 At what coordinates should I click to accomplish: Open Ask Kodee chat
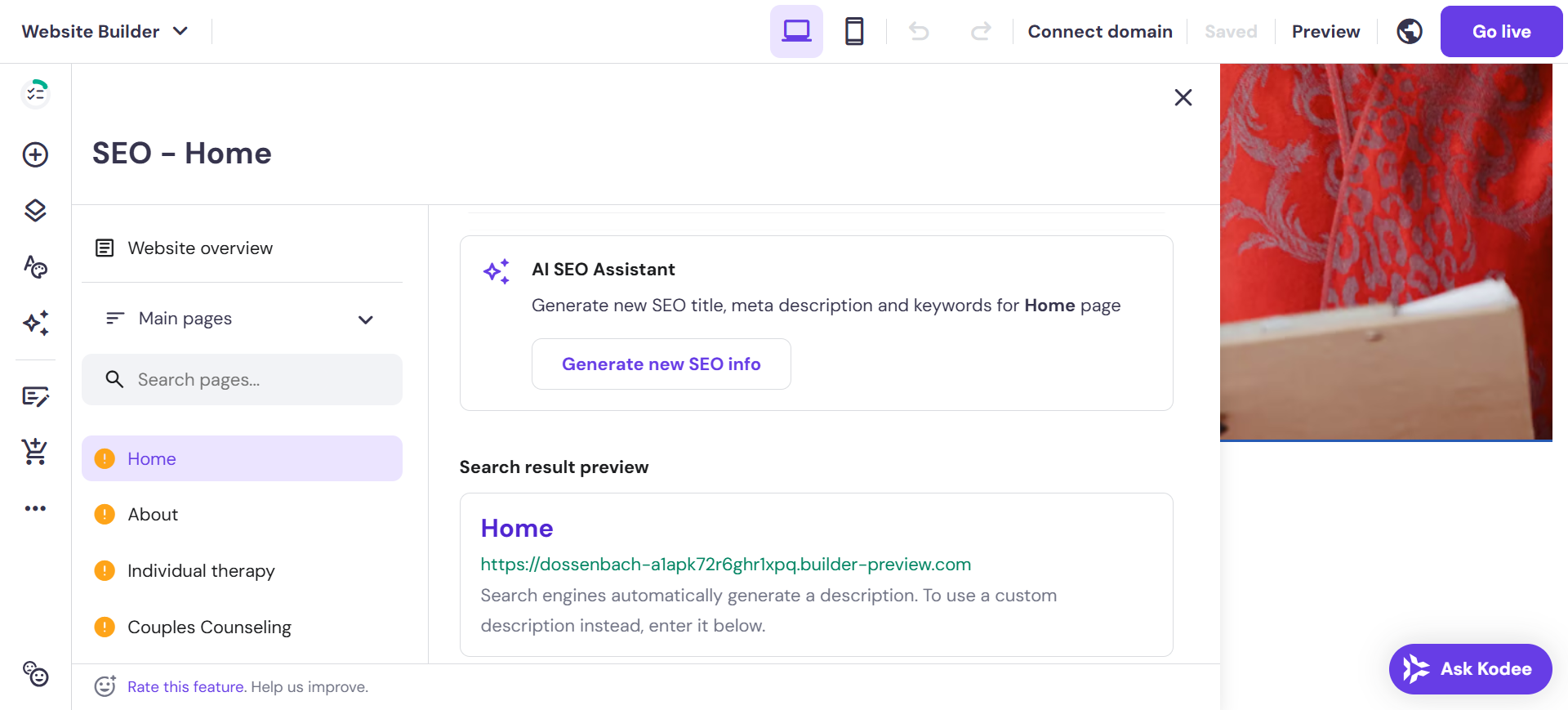pyautogui.click(x=1470, y=669)
